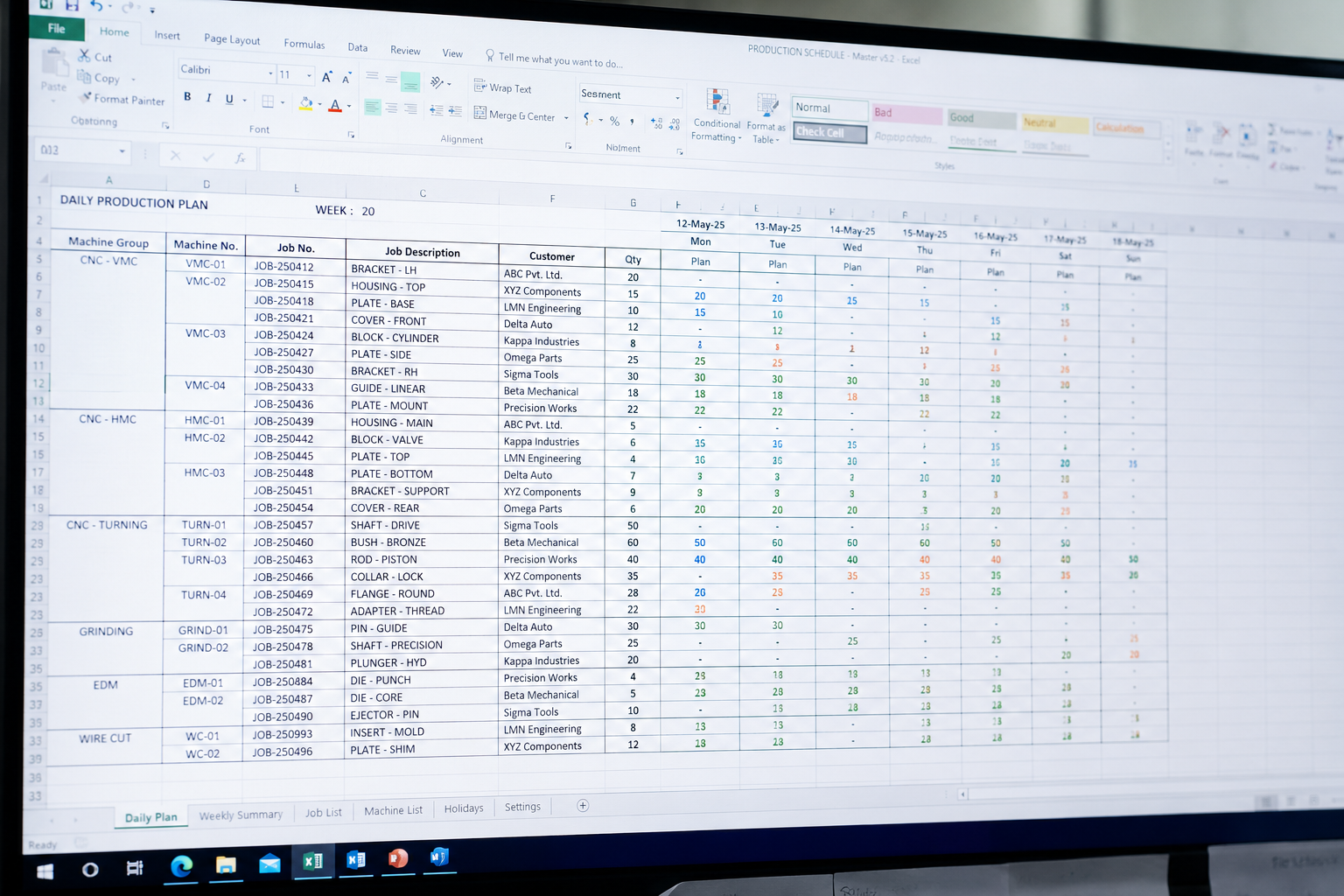This screenshot has height=896, width=1344.
Task: Toggle Bold formatting
Action: [187, 97]
